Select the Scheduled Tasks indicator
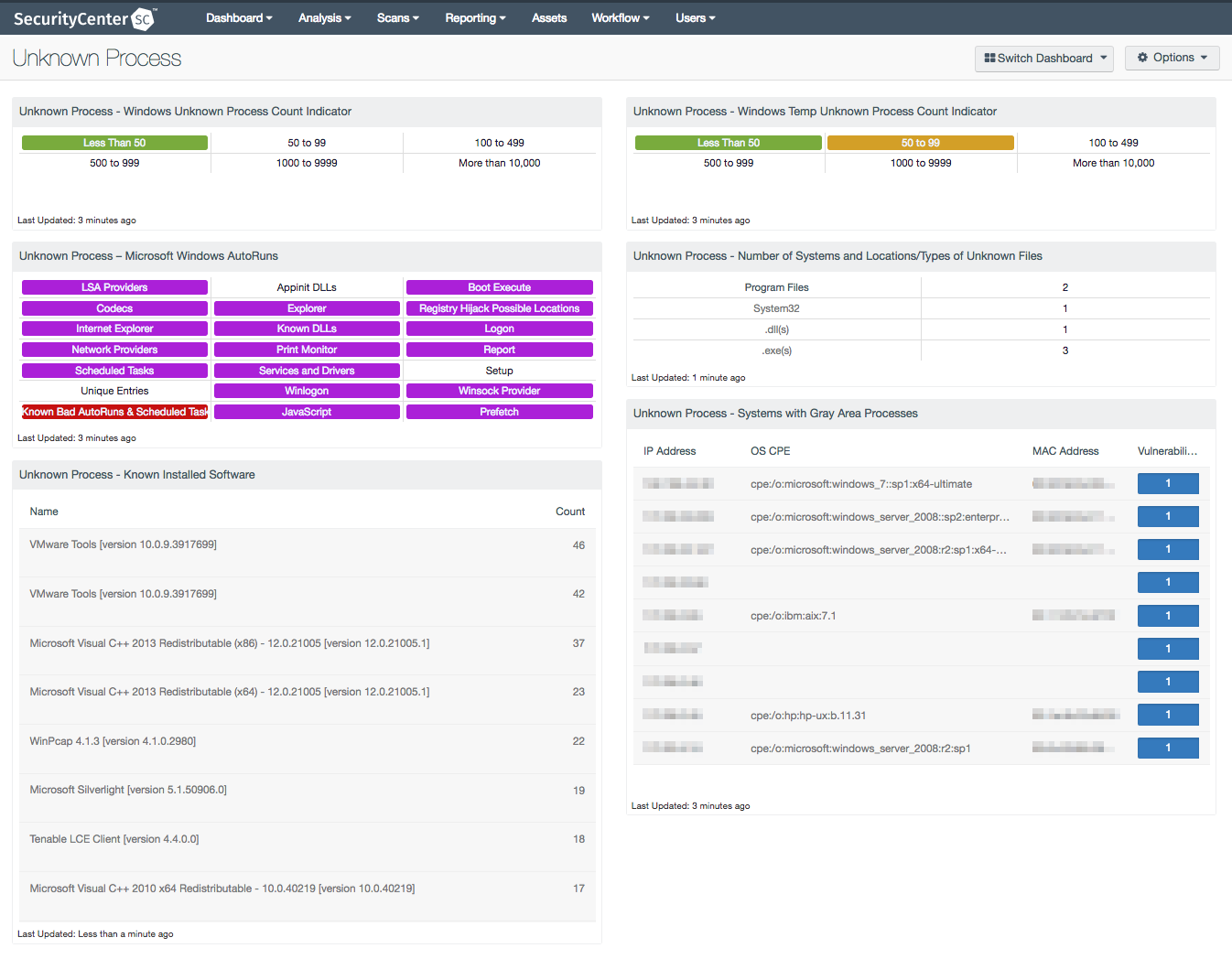The image size is (1232, 959). [114, 371]
